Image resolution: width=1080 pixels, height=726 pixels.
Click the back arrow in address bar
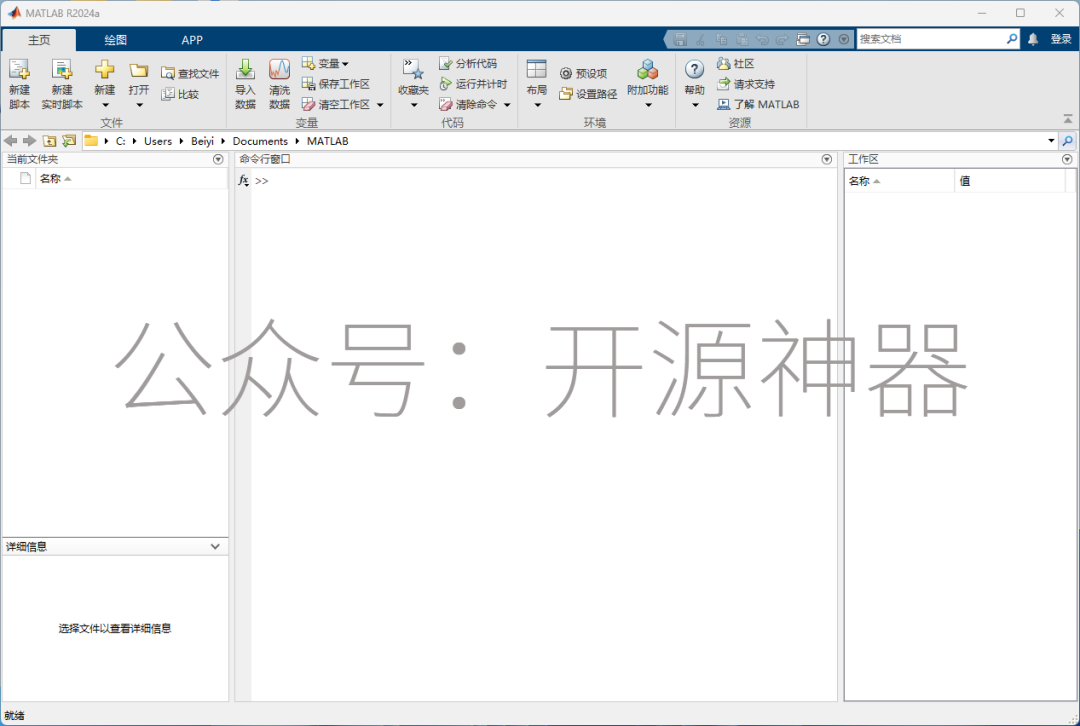10,141
